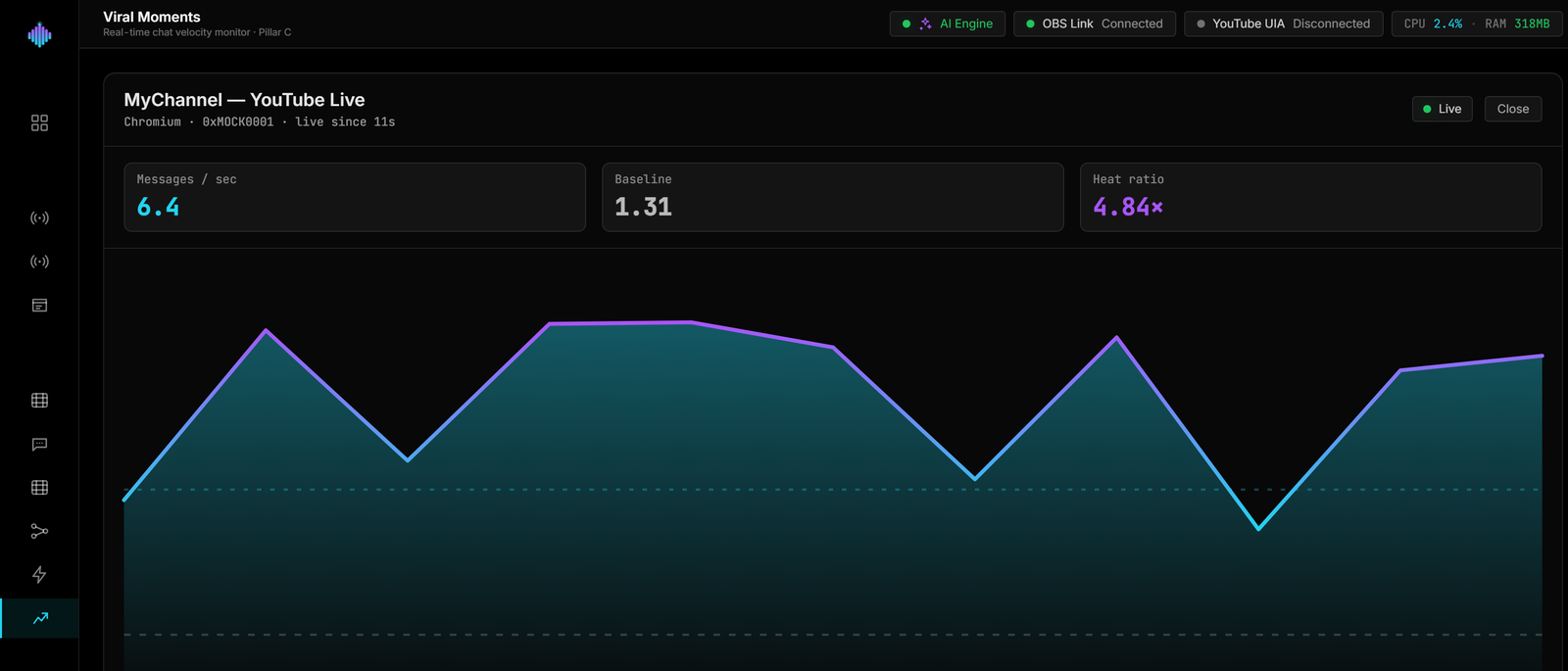
Task: Click the RAM 318MB readout
Action: [1517, 24]
